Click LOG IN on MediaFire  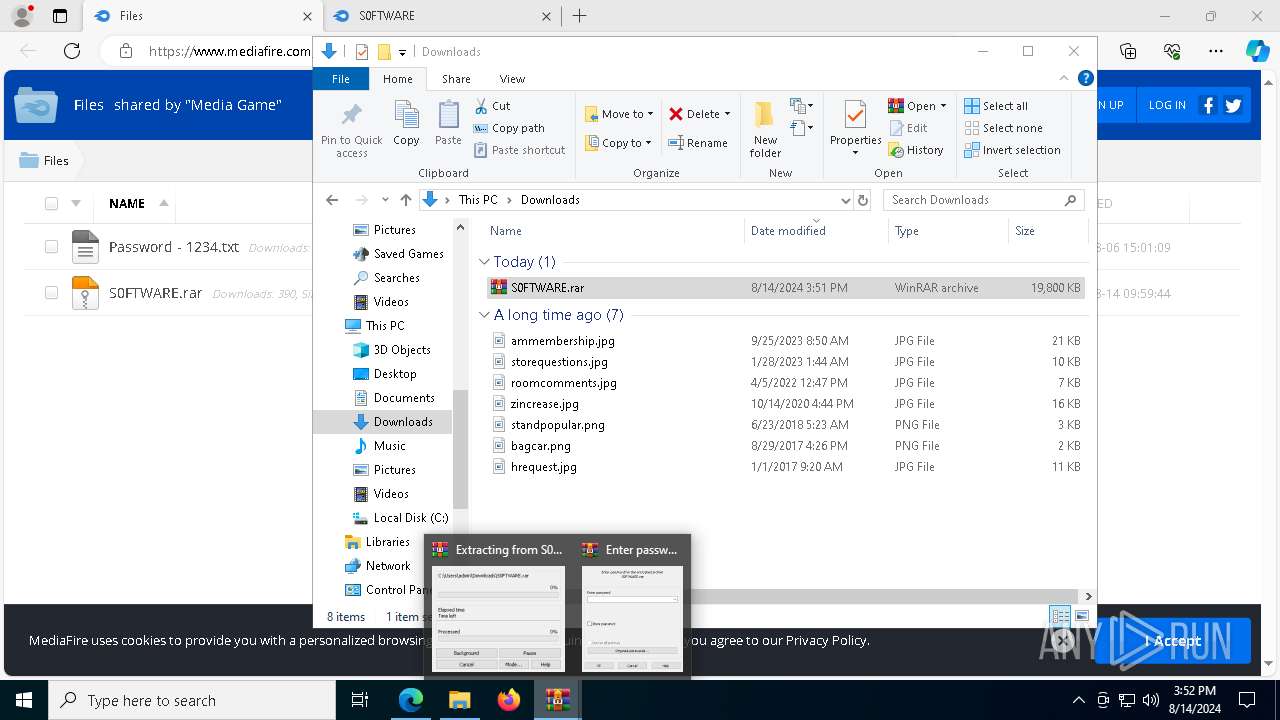pyautogui.click(x=1167, y=105)
